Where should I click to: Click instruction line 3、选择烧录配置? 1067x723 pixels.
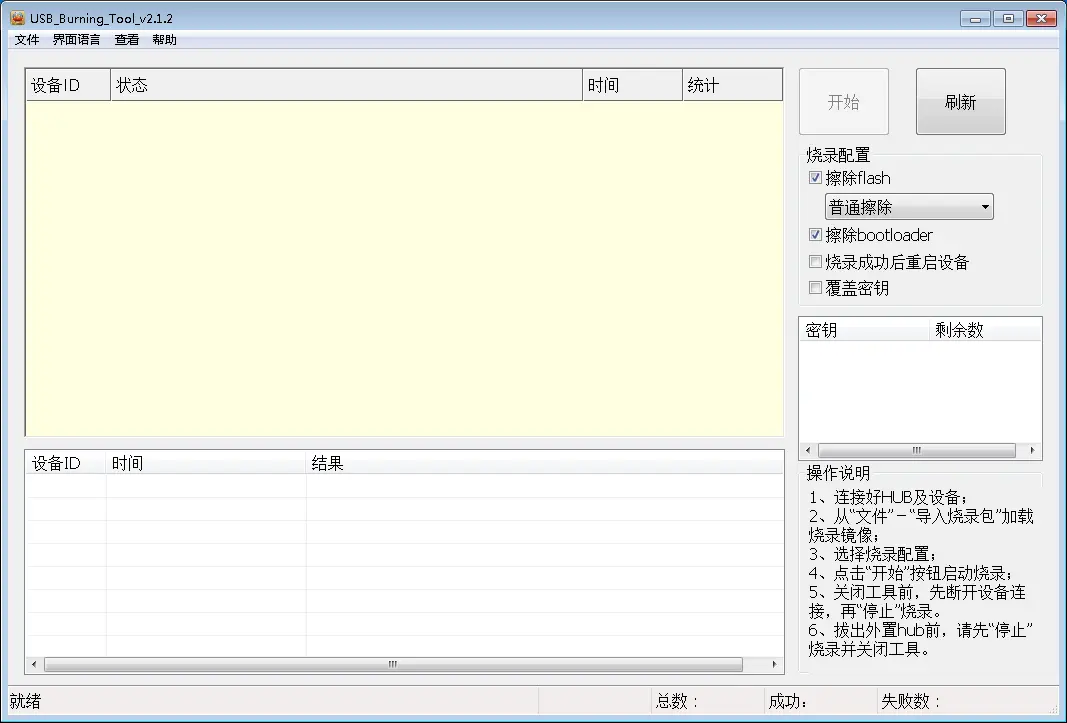pos(872,554)
